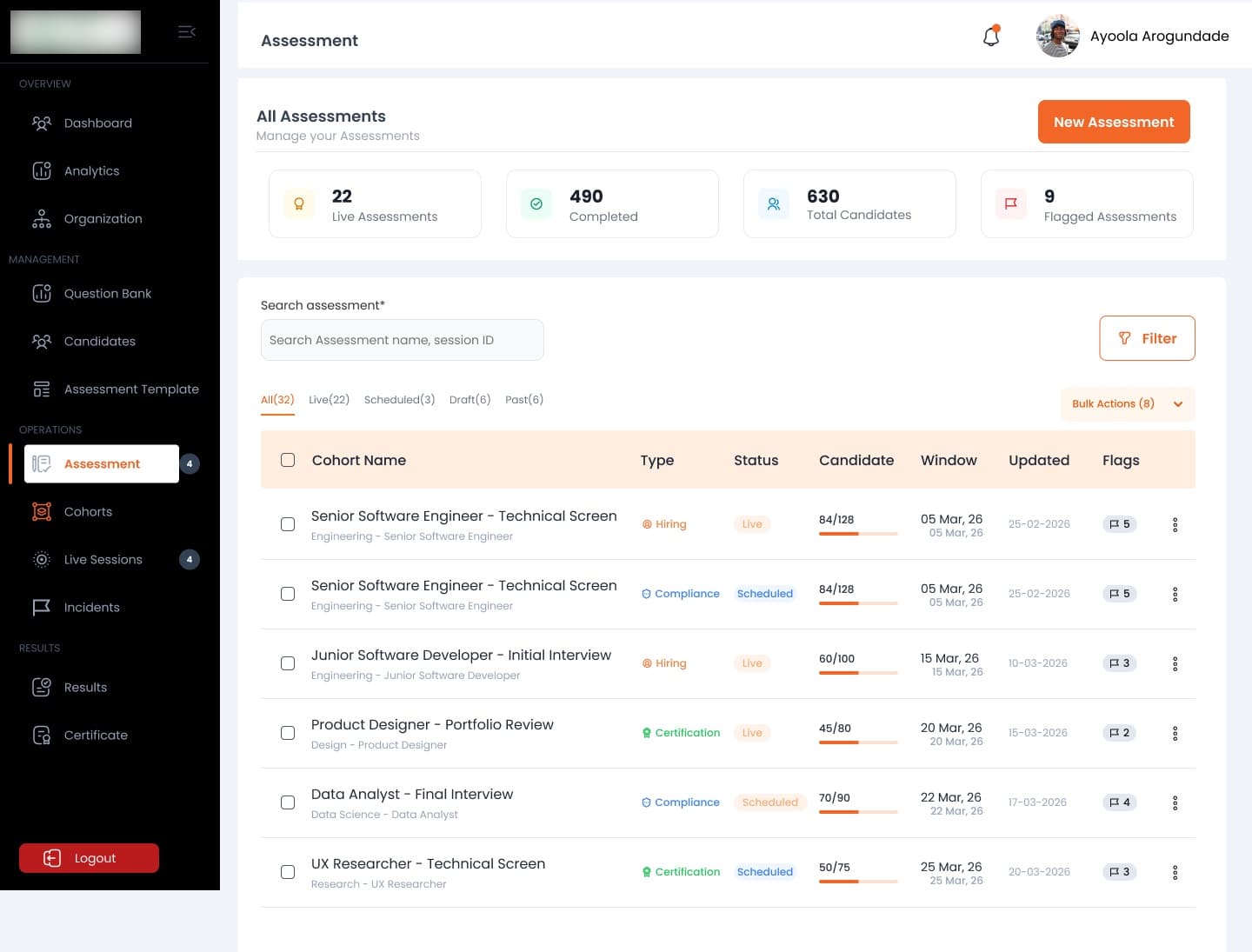The width and height of the screenshot is (1252, 952).
Task: Switch to the Past(6) tab
Action: [524, 400]
